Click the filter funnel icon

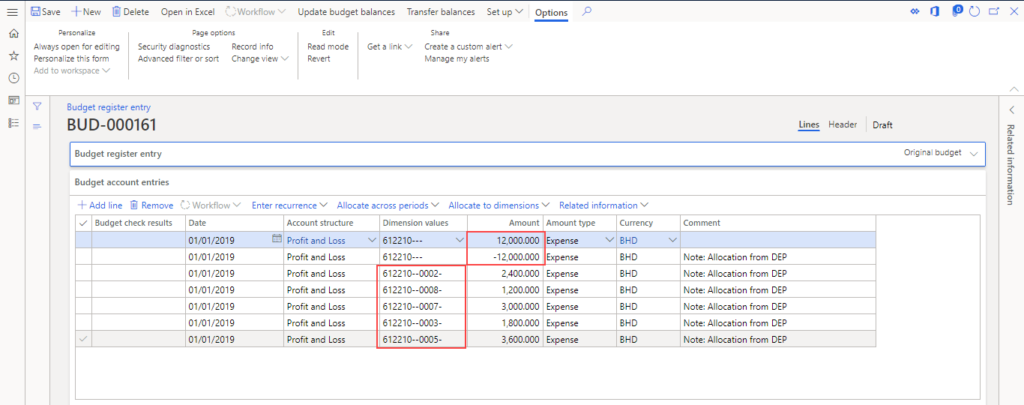pos(37,106)
